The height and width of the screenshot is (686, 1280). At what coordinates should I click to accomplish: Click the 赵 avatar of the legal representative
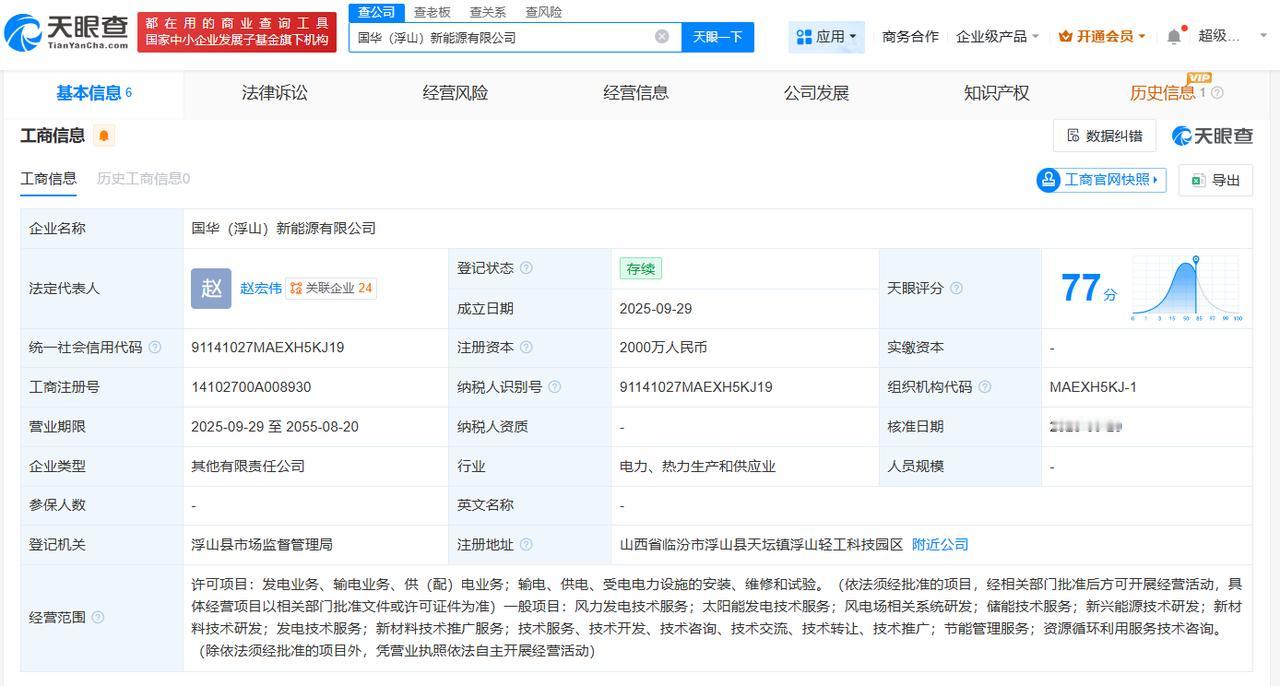(211, 288)
